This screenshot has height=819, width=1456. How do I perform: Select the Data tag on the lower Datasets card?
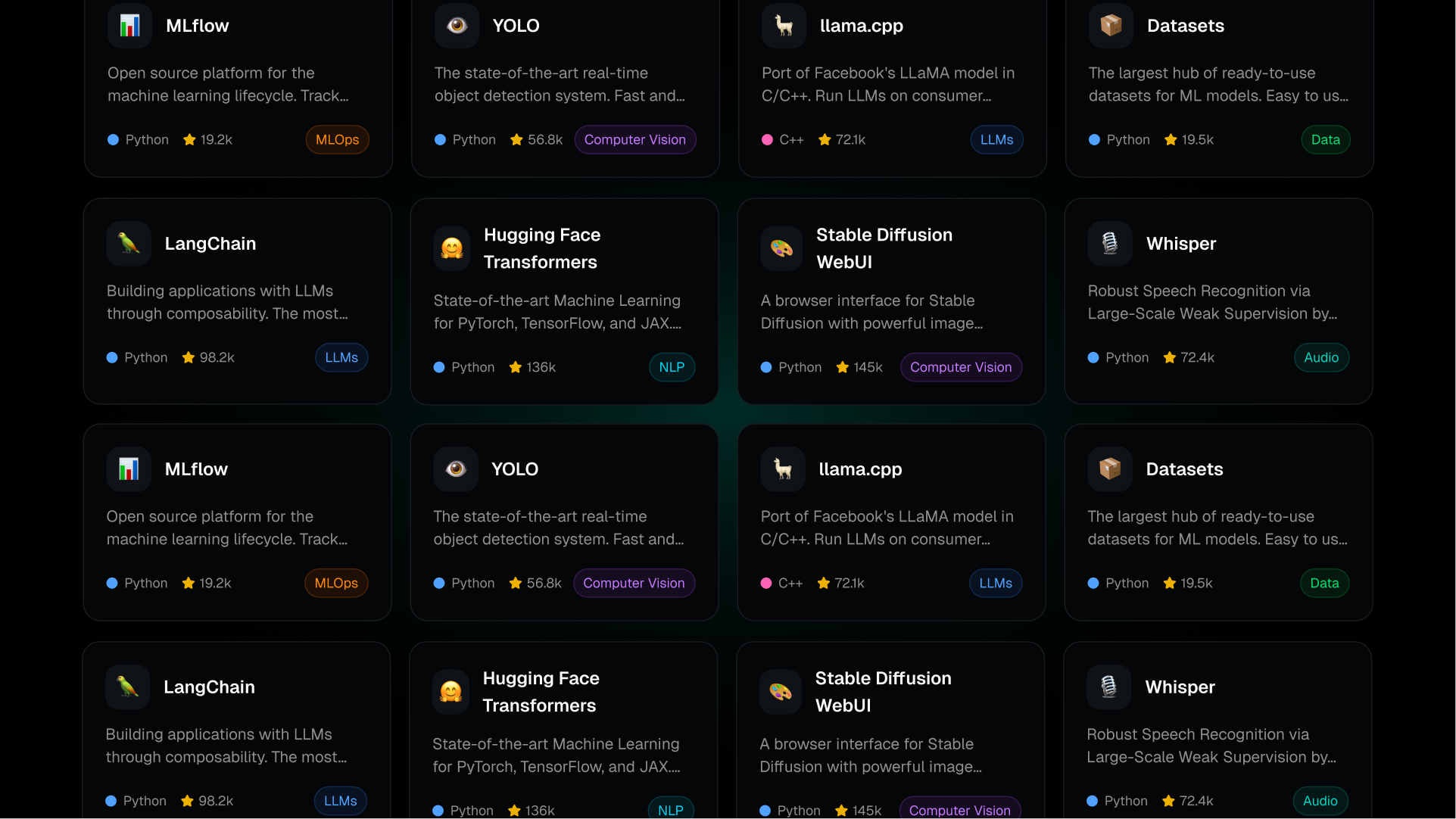tap(1324, 584)
